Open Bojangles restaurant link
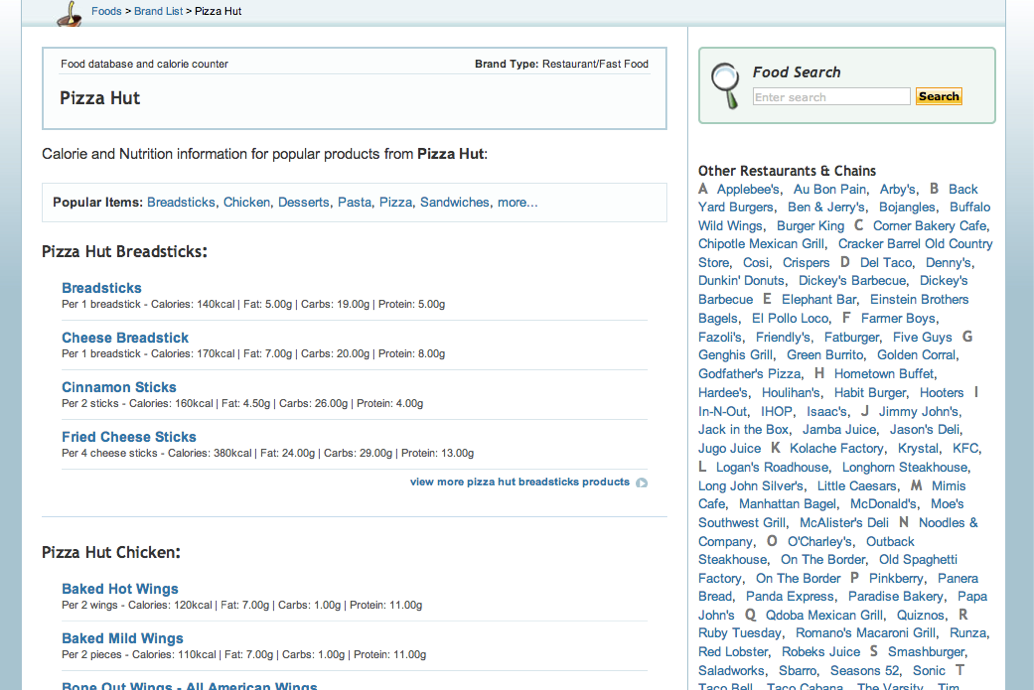Viewport: 1034px width, 690px height. (x=907, y=207)
